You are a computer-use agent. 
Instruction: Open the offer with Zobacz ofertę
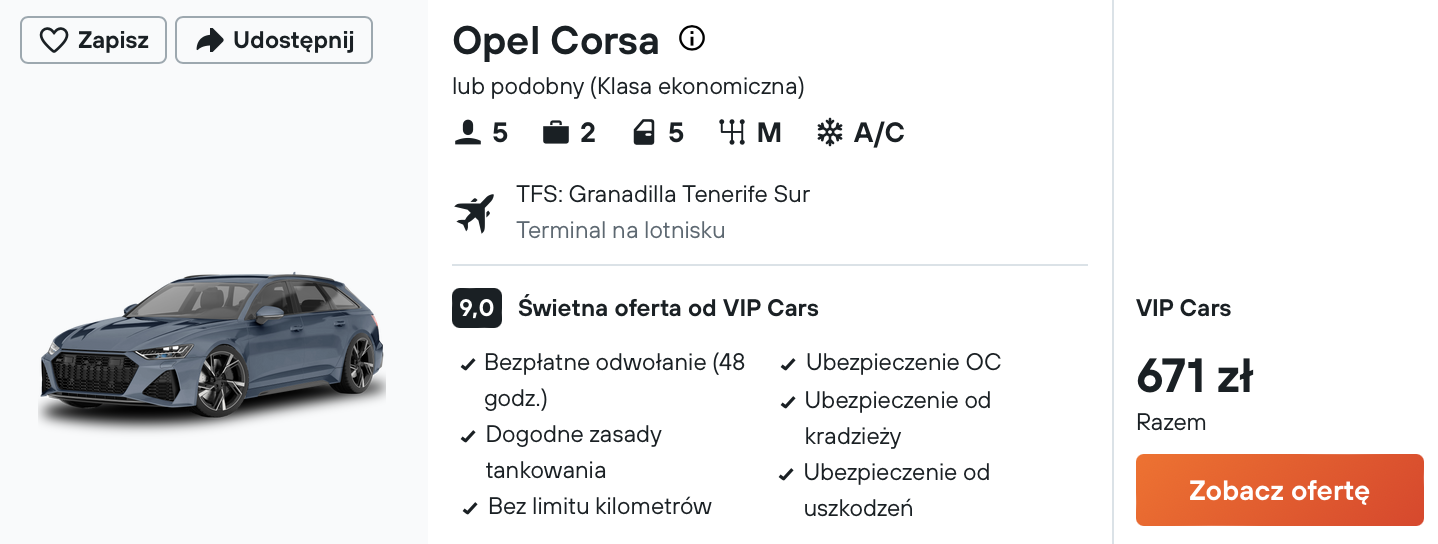(x=1279, y=490)
